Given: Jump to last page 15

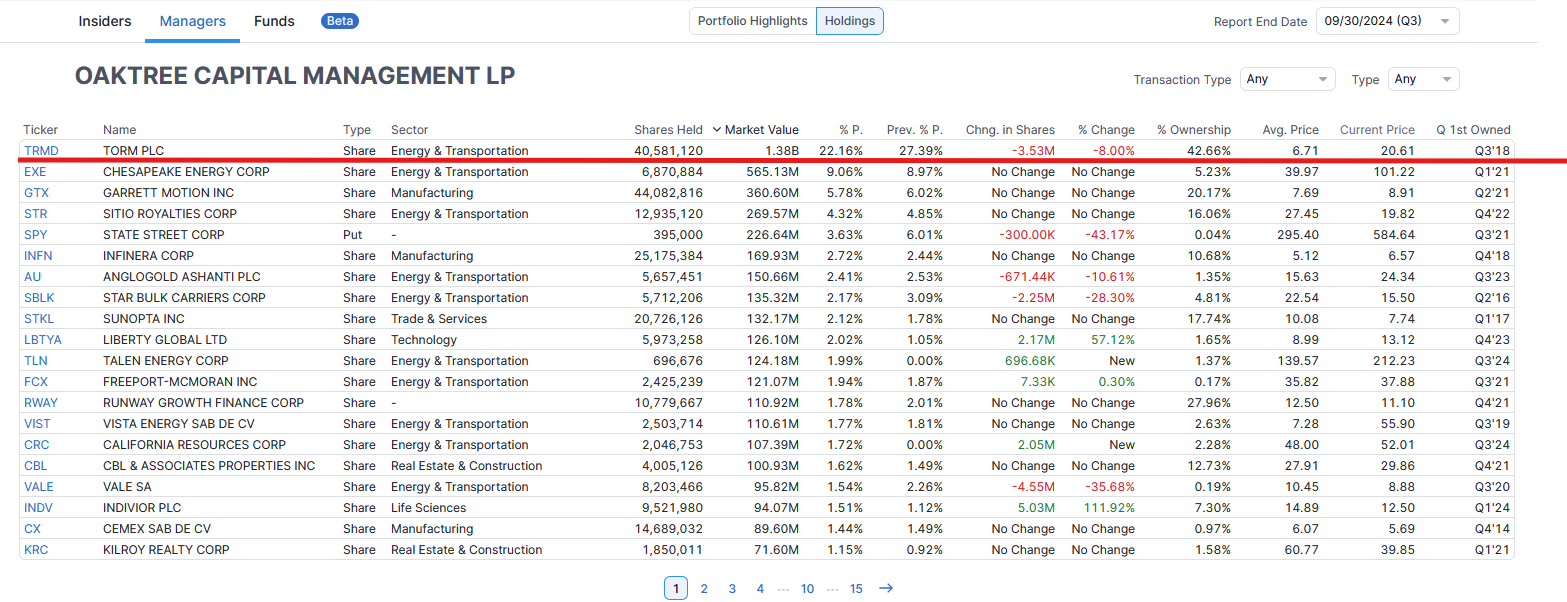Looking at the screenshot, I should [x=856, y=589].
